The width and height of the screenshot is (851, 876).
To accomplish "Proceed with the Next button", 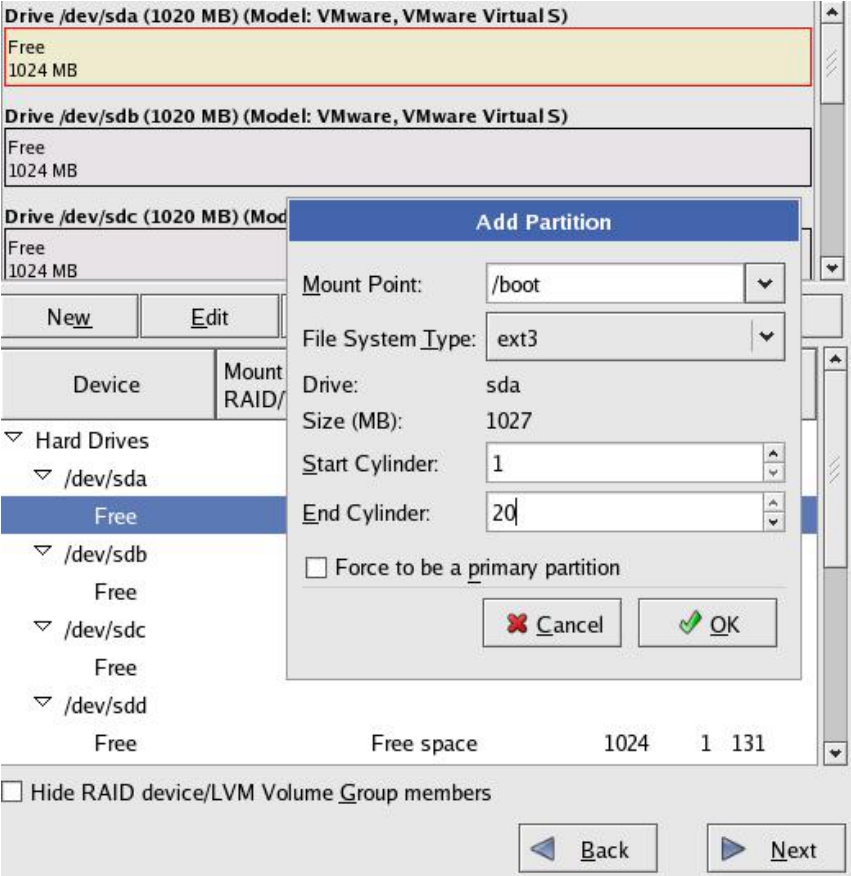I will click(x=776, y=849).
